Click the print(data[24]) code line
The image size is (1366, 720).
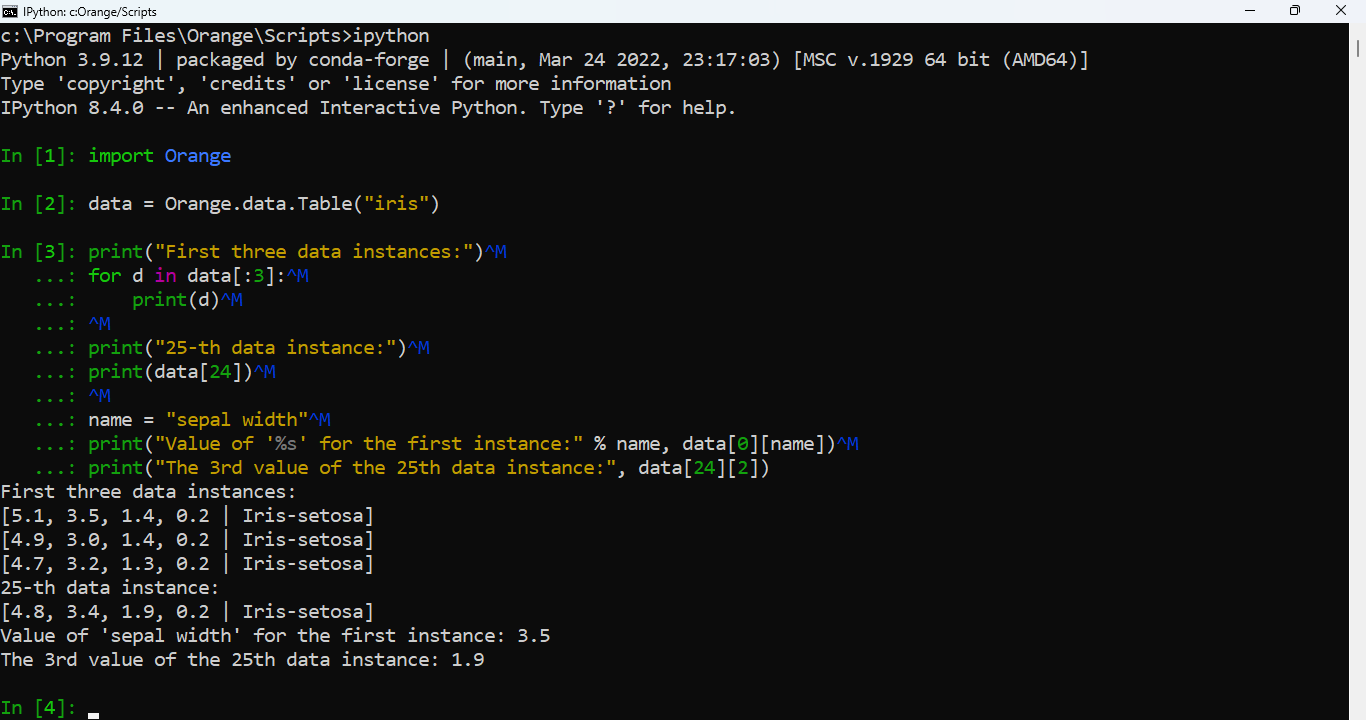[170, 372]
